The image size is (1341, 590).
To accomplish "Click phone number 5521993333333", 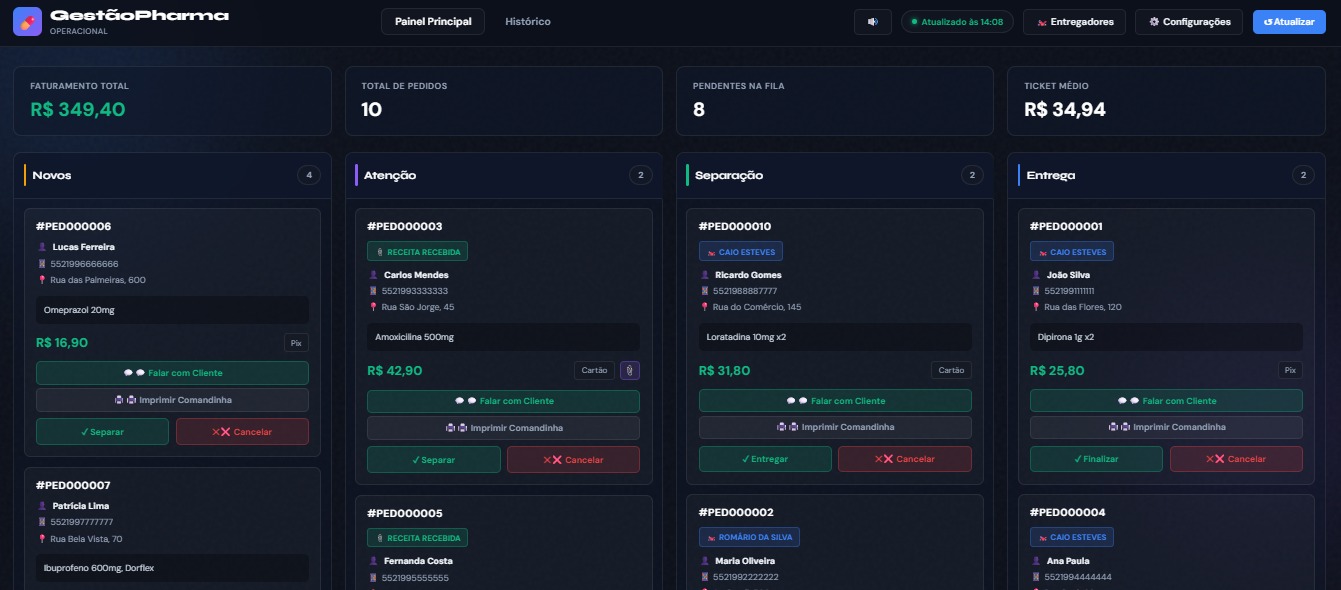I will click(x=415, y=291).
